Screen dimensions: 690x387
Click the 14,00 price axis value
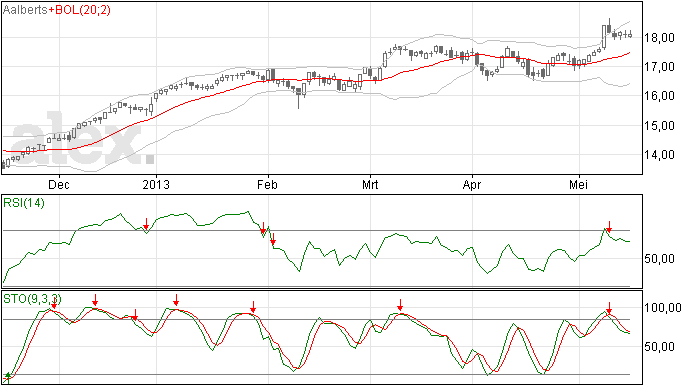click(659, 155)
